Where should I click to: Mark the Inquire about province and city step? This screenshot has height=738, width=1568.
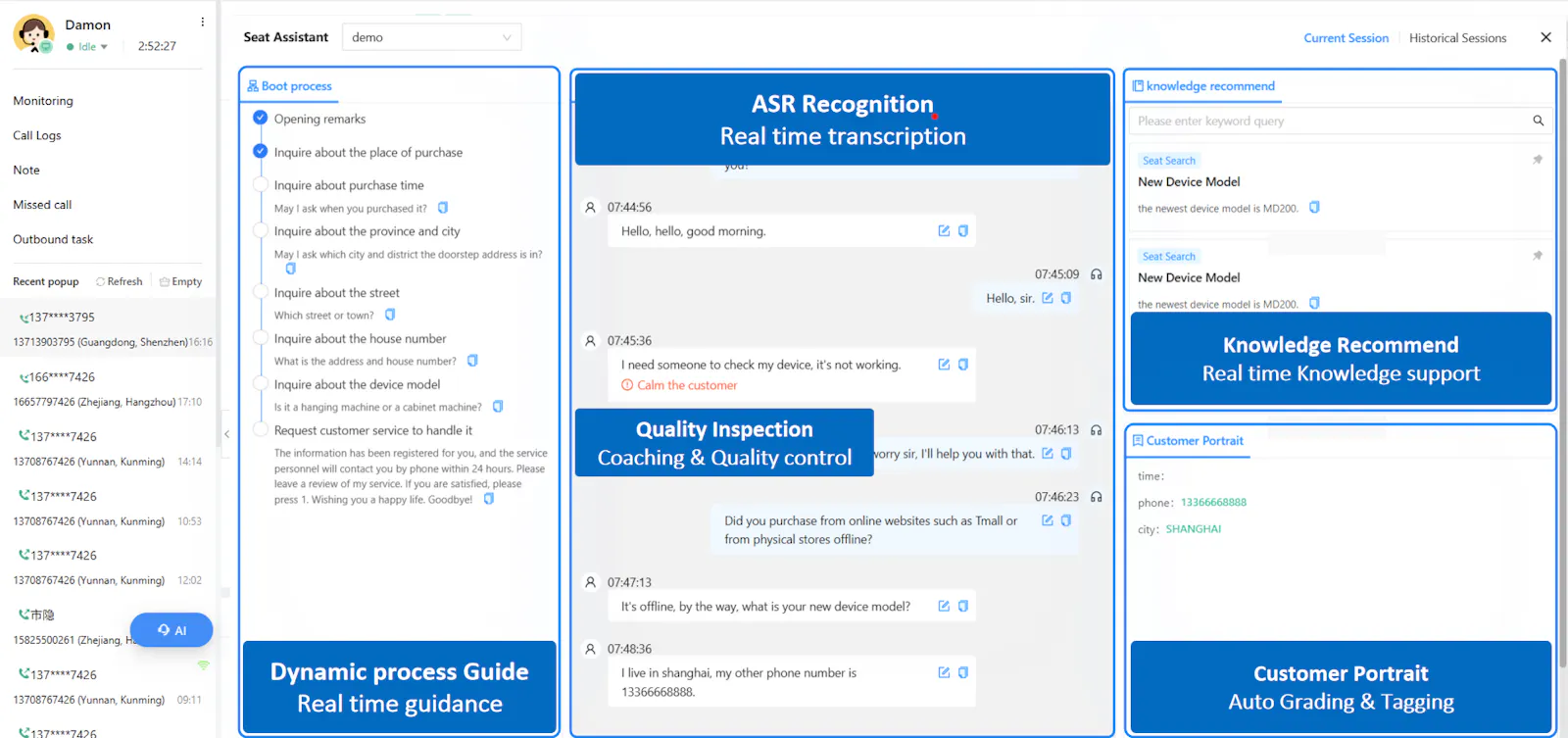click(260, 230)
